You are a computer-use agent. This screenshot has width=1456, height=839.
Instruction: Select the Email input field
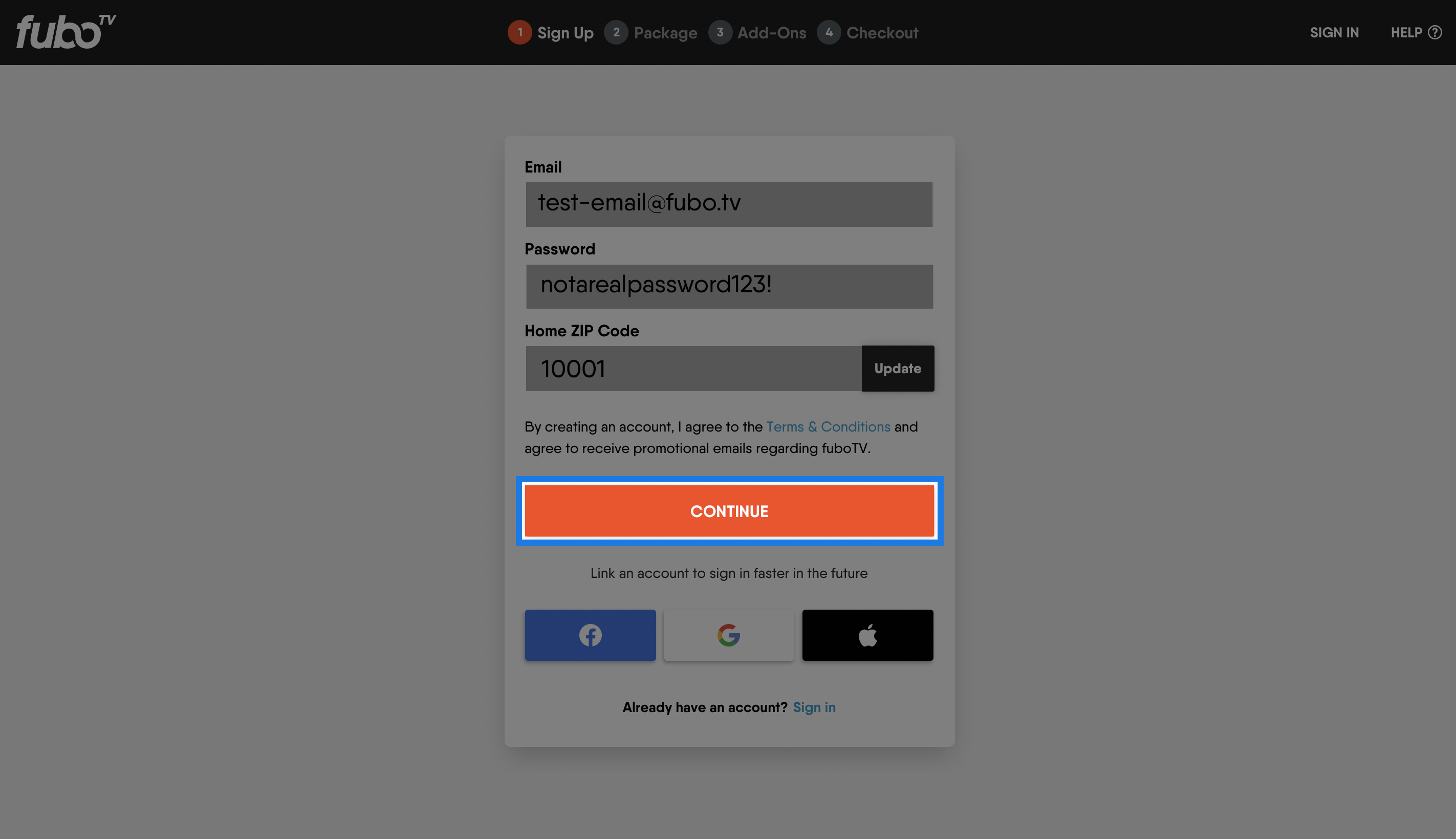[x=729, y=204]
